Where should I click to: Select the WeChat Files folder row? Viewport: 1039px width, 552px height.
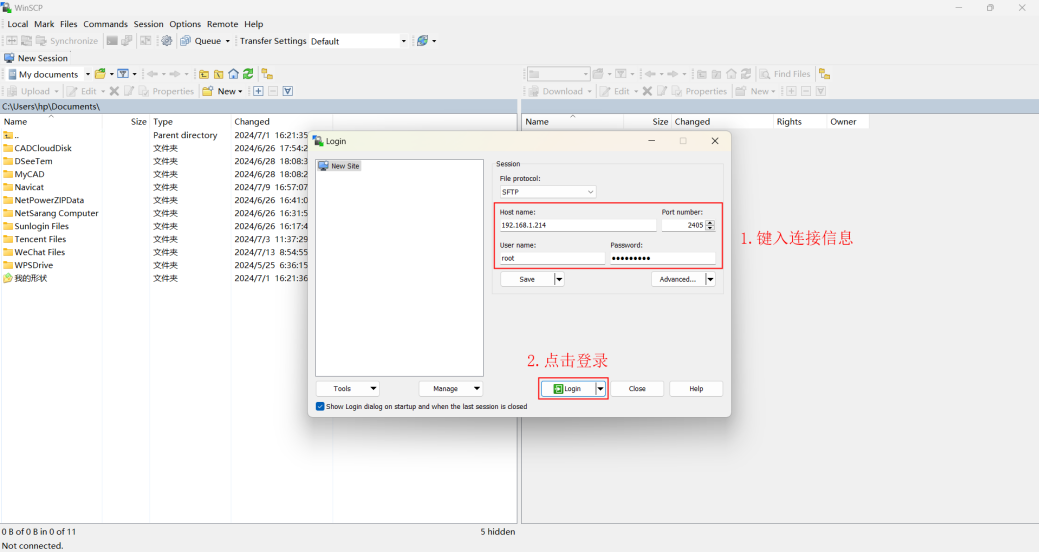point(40,252)
